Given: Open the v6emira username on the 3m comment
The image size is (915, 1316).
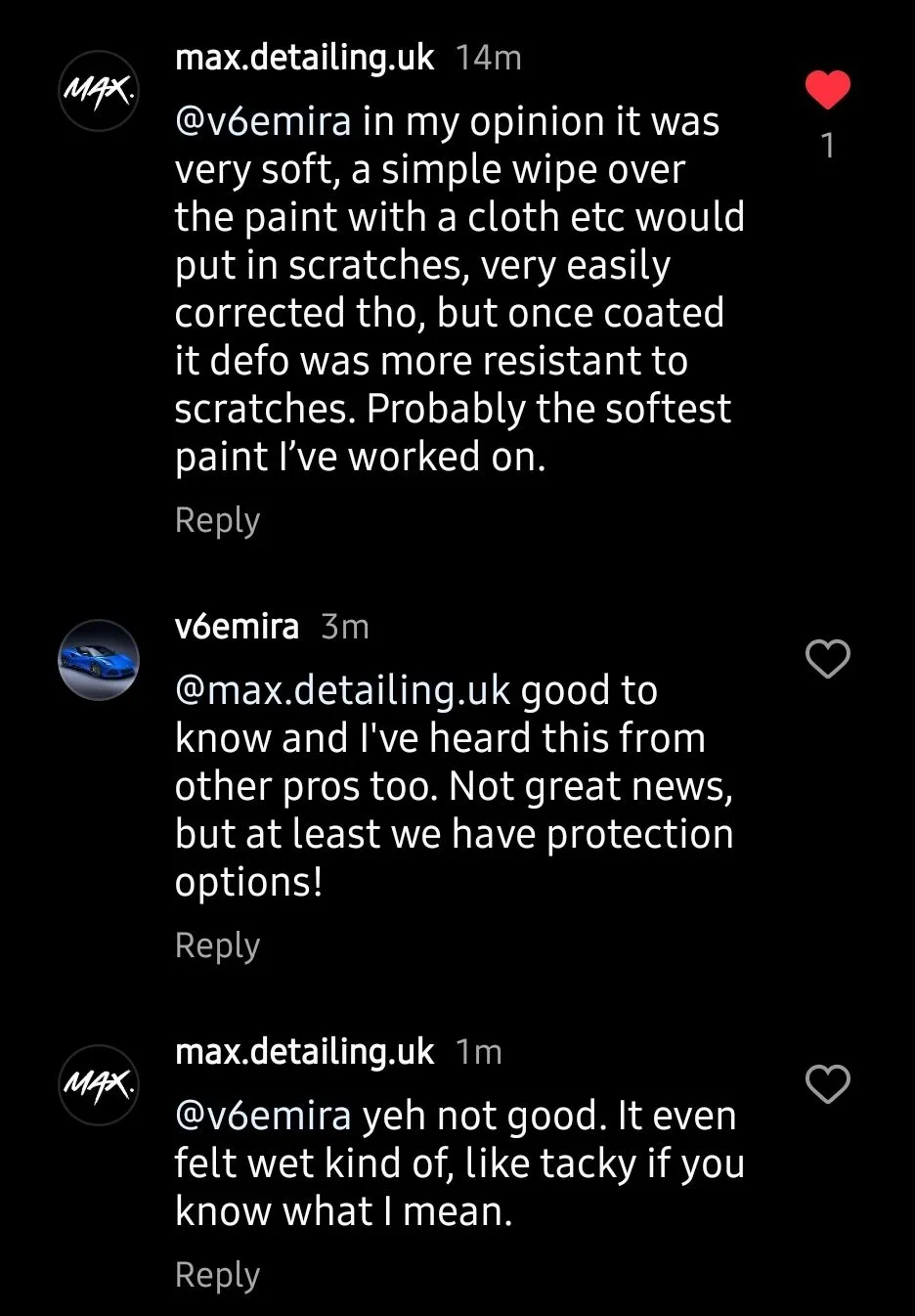Looking at the screenshot, I should (237, 627).
